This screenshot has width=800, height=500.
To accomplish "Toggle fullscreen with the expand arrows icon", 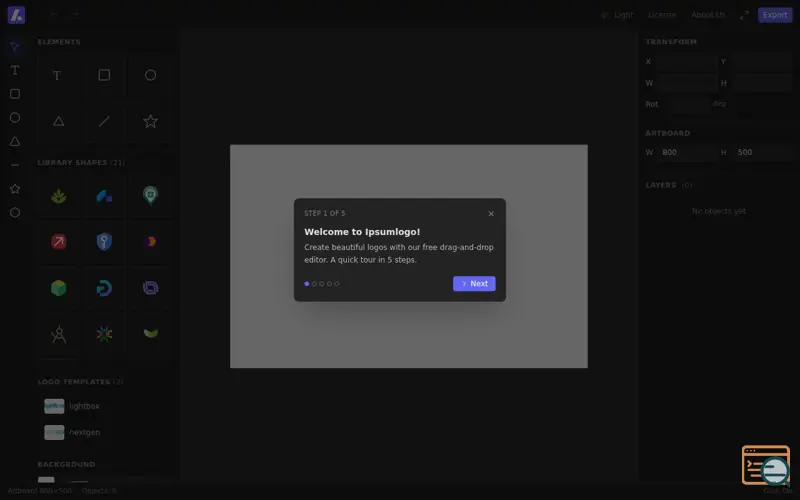I will pos(744,15).
